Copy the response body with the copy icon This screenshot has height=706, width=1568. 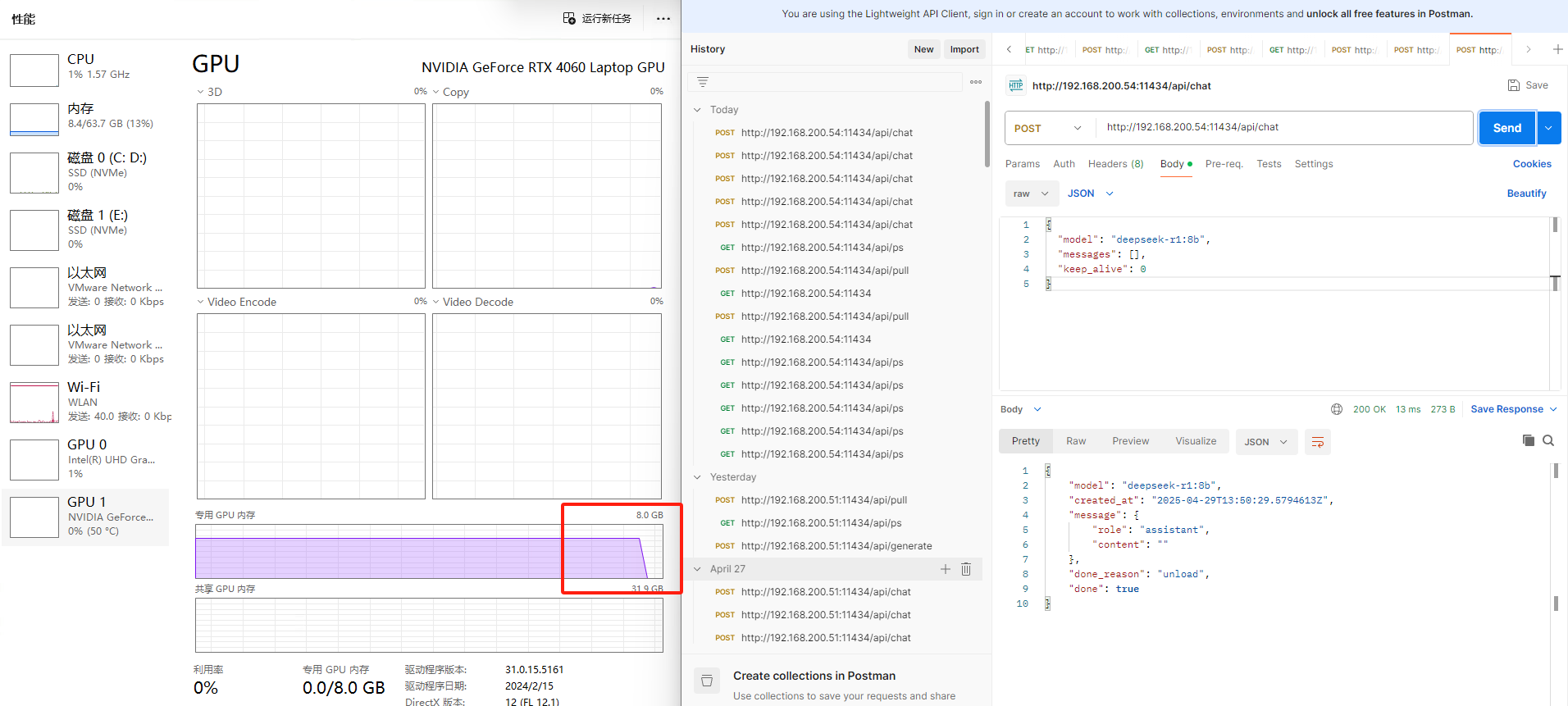click(1529, 440)
